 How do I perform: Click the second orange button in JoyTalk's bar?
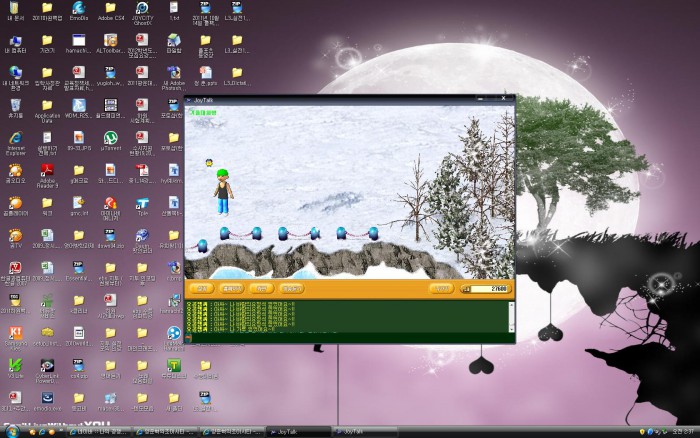click(231, 288)
